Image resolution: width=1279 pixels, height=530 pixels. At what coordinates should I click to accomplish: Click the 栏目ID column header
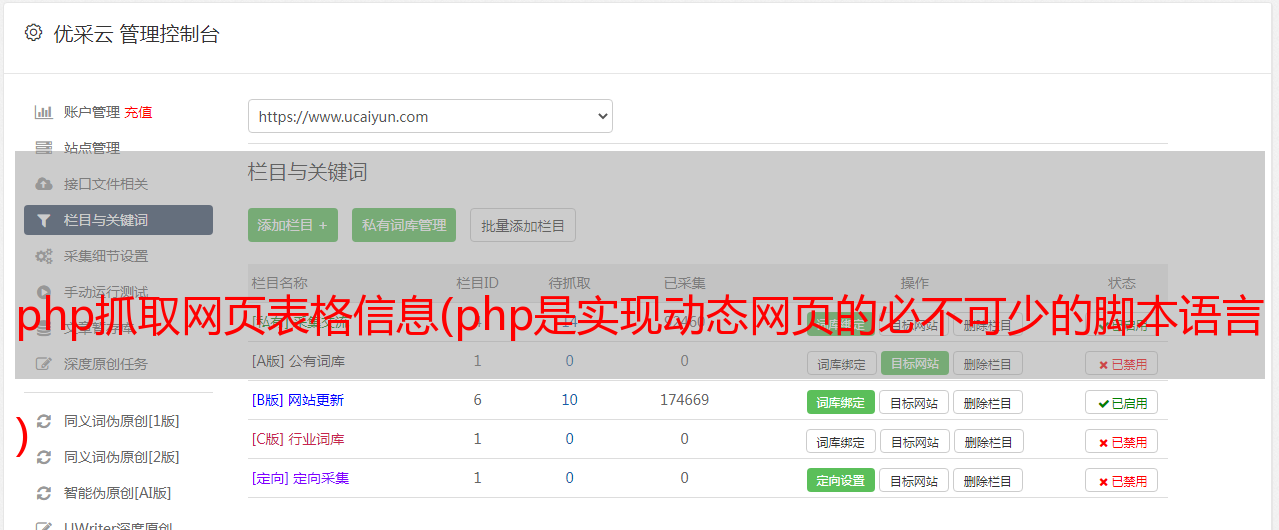pyautogui.click(x=478, y=283)
